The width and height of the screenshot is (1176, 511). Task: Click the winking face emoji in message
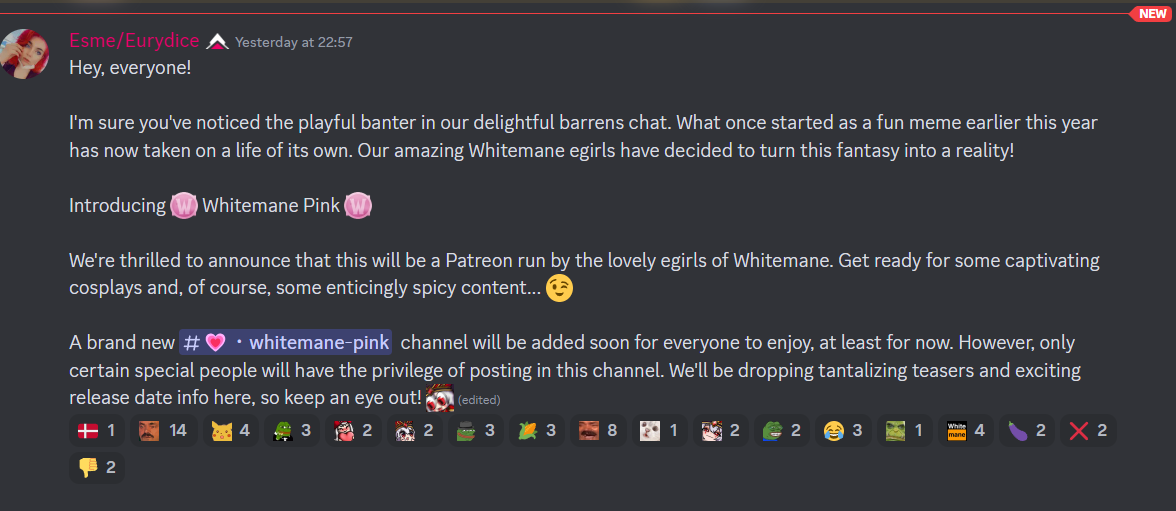pyautogui.click(x=560, y=289)
